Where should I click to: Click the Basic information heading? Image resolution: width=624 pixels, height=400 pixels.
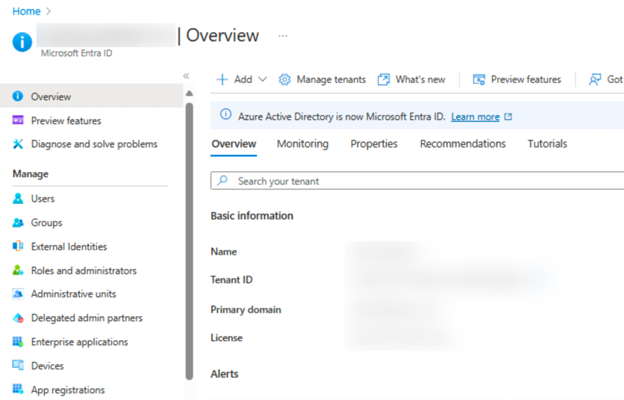point(252,215)
